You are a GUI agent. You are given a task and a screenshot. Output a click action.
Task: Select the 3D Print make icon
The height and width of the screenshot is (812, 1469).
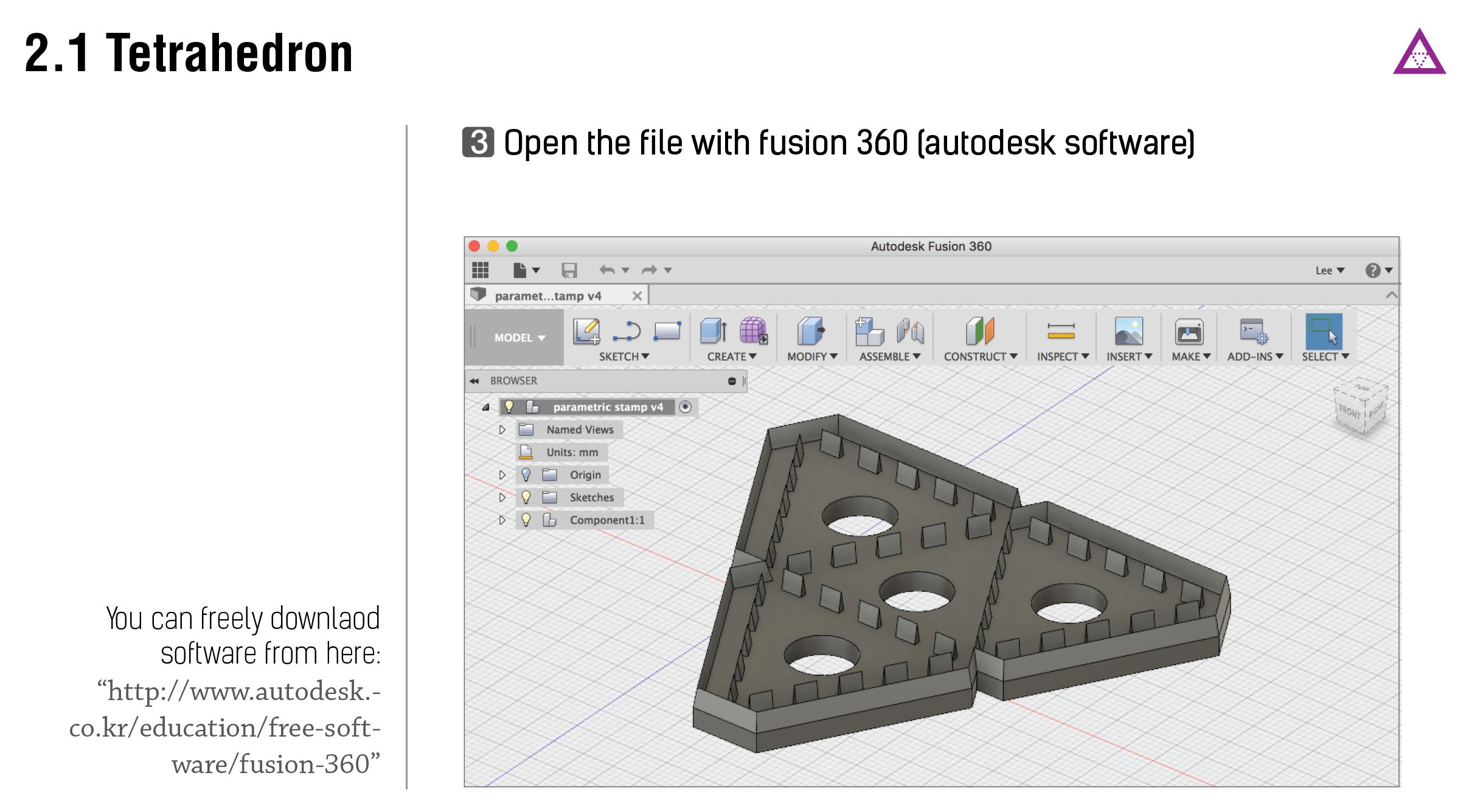coord(1189,332)
